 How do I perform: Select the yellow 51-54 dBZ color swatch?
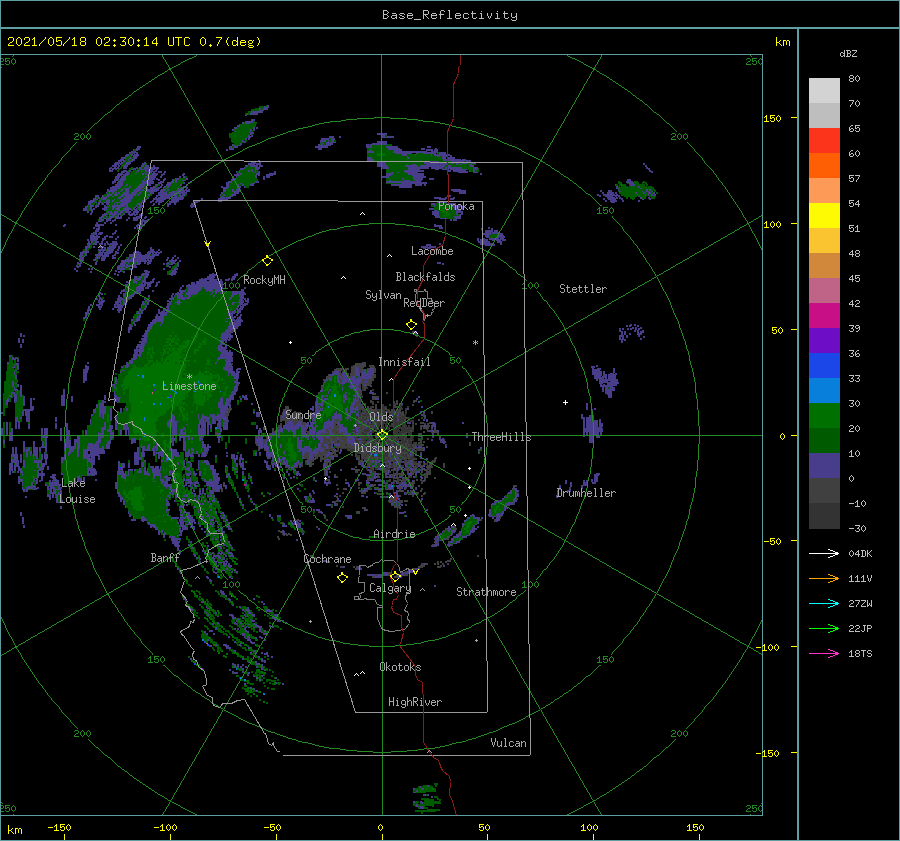click(x=824, y=216)
